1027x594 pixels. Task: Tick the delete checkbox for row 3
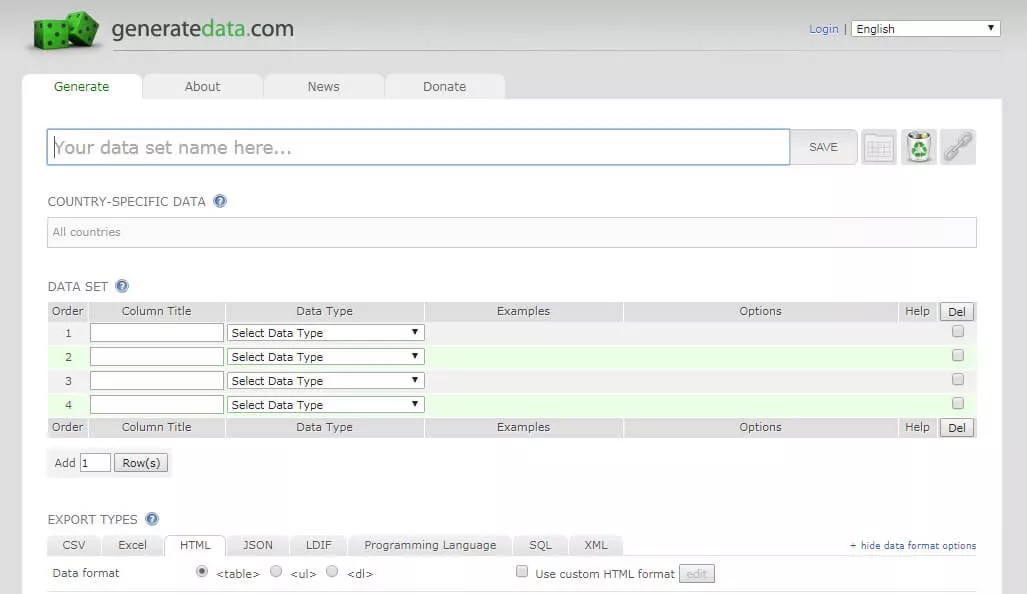point(958,379)
